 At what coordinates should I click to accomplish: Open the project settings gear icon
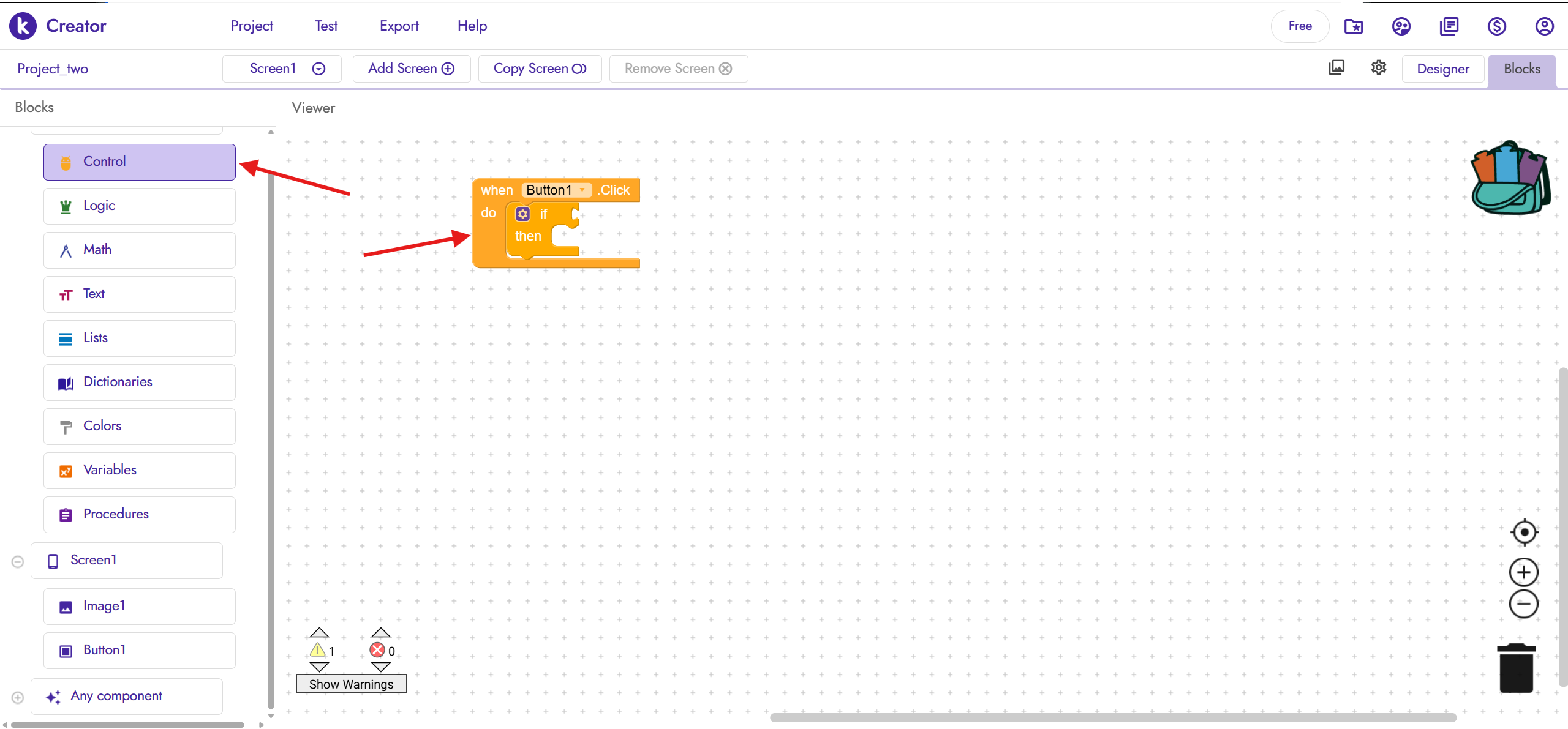pyautogui.click(x=1379, y=68)
